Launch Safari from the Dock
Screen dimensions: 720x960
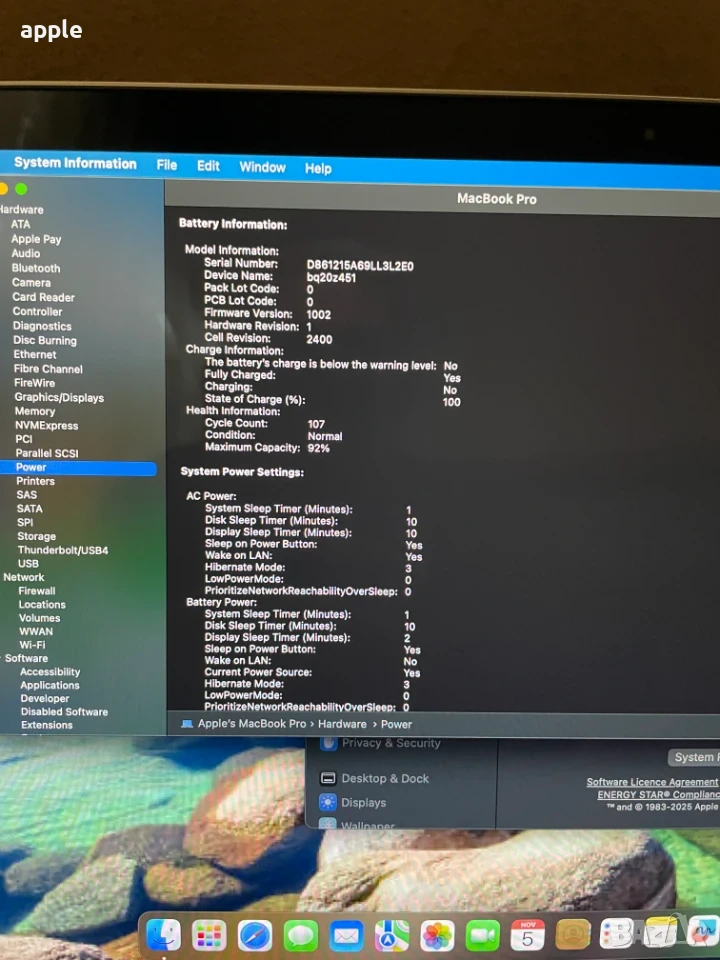point(255,936)
